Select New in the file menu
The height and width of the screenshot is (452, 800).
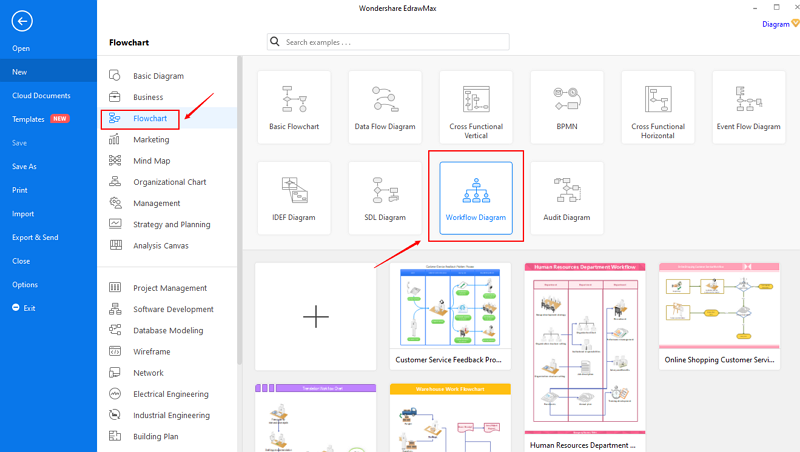click(48, 72)
